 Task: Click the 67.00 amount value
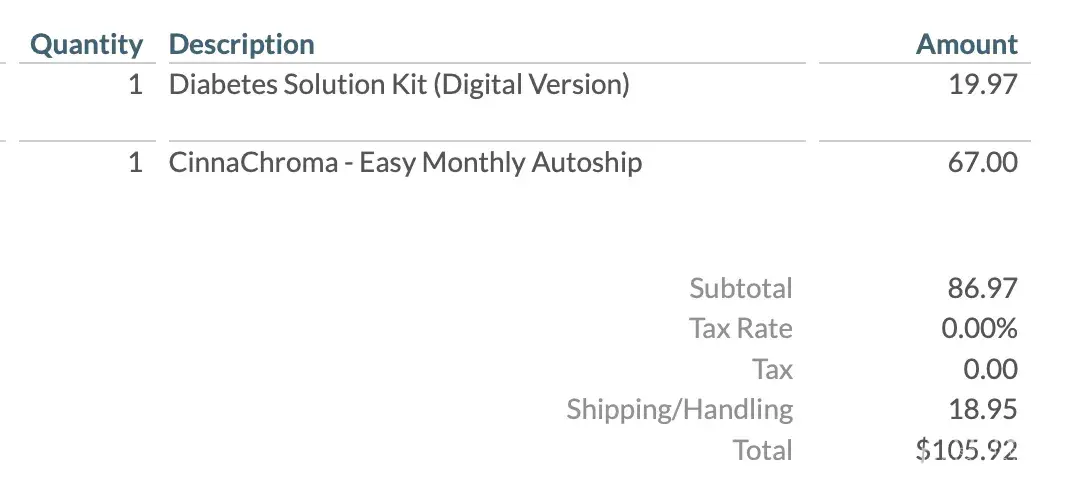982,163
